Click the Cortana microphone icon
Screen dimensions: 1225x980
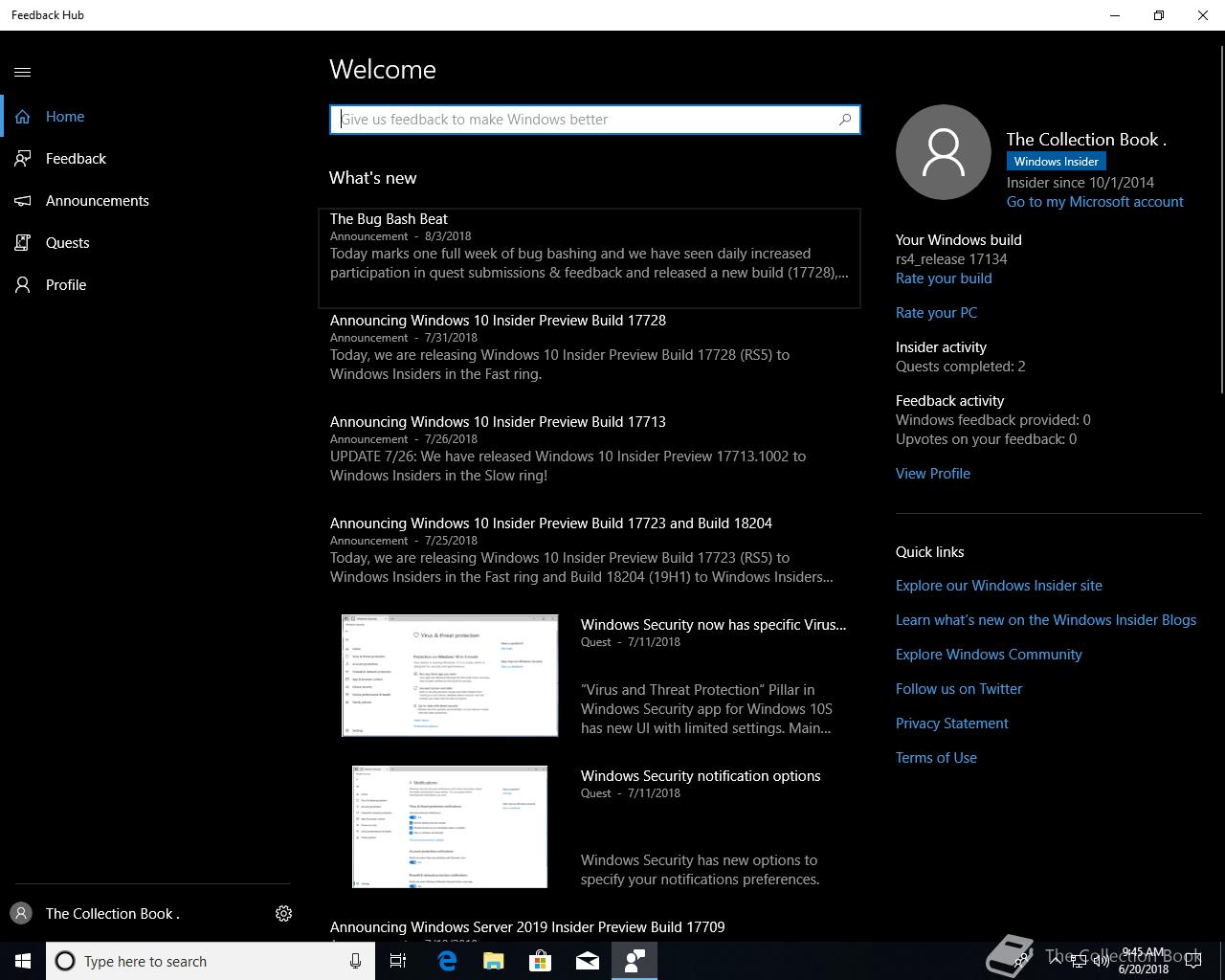(355, 961)
